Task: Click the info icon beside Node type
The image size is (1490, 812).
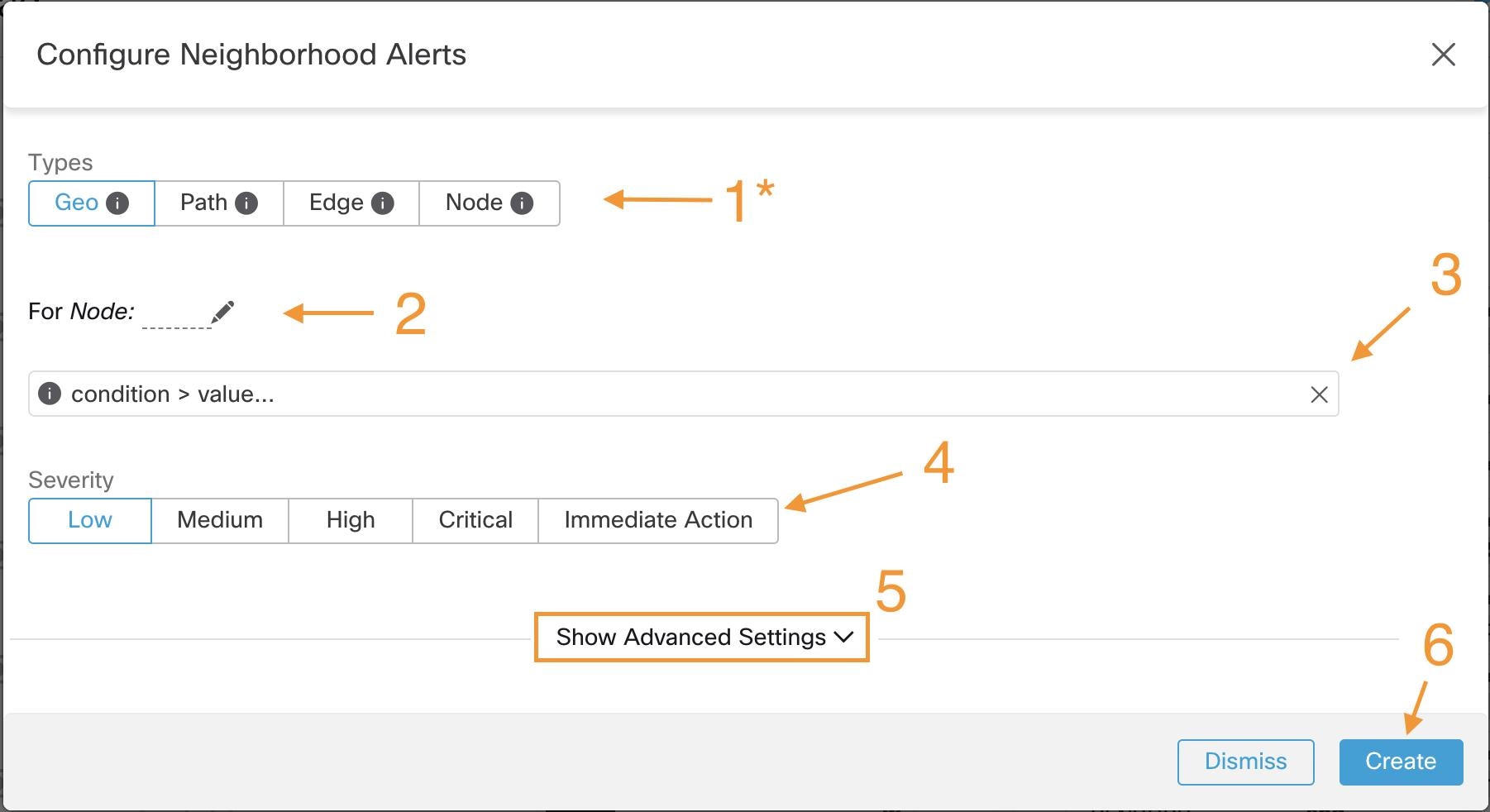Action: [x=522, y=203]
